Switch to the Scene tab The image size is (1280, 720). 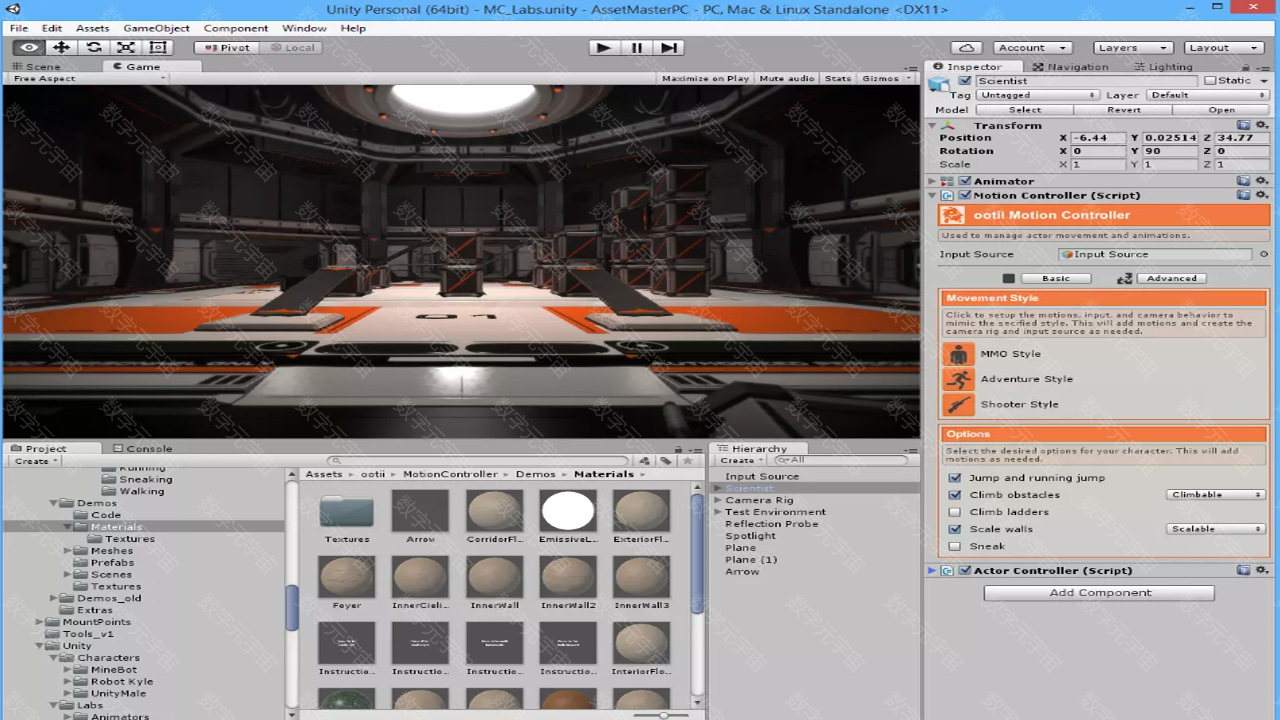coord(36,66)
